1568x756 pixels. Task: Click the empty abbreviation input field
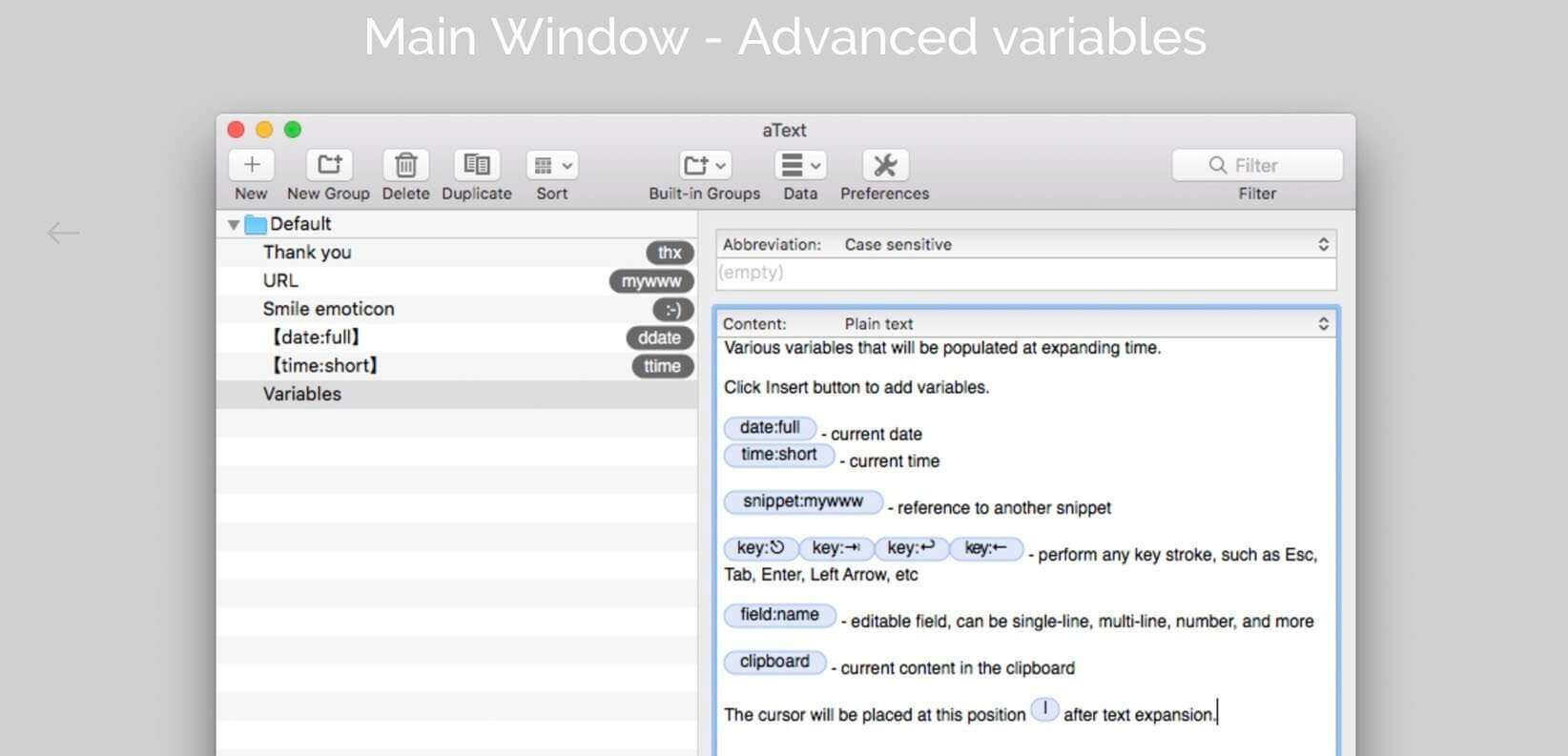[x=1026, y=274]
